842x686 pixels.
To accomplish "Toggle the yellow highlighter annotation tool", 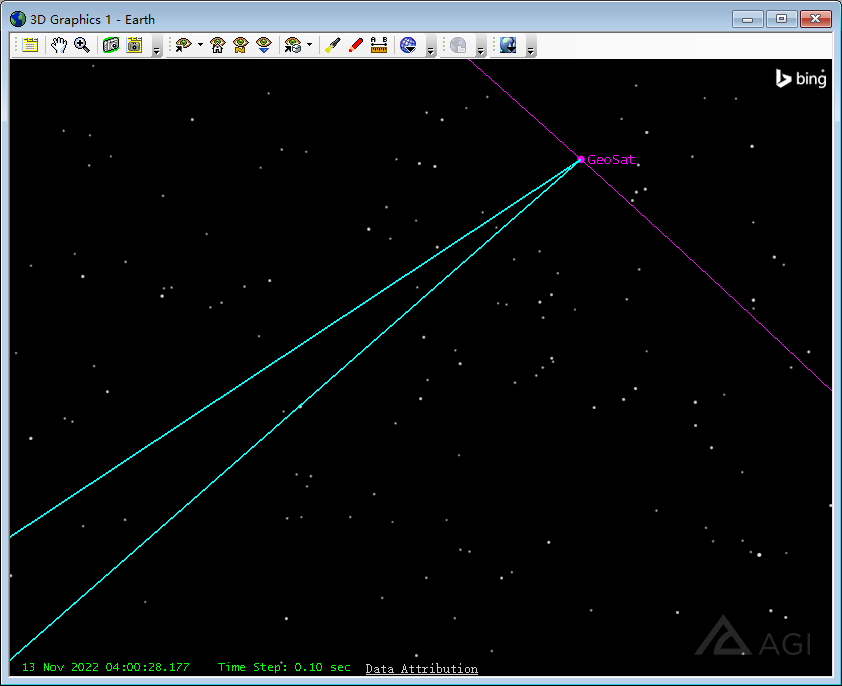I will (333, 45).
